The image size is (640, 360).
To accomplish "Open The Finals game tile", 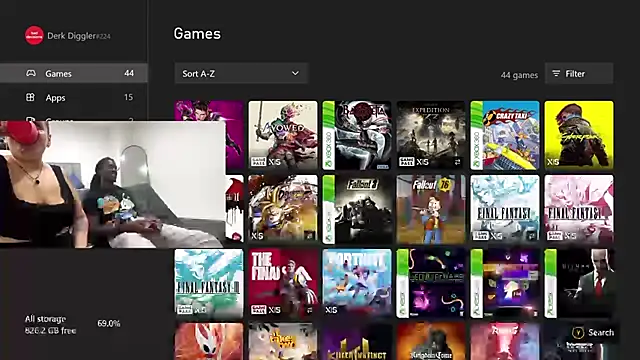I will click(x=283, y=283).
